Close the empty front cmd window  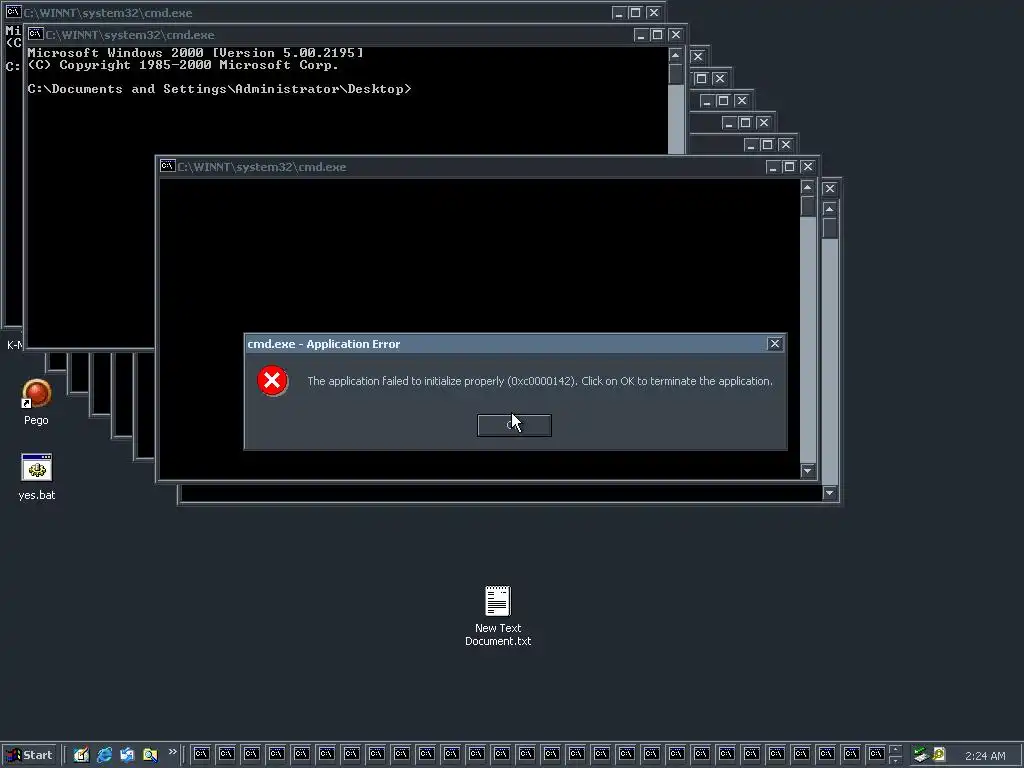[807, 167]
